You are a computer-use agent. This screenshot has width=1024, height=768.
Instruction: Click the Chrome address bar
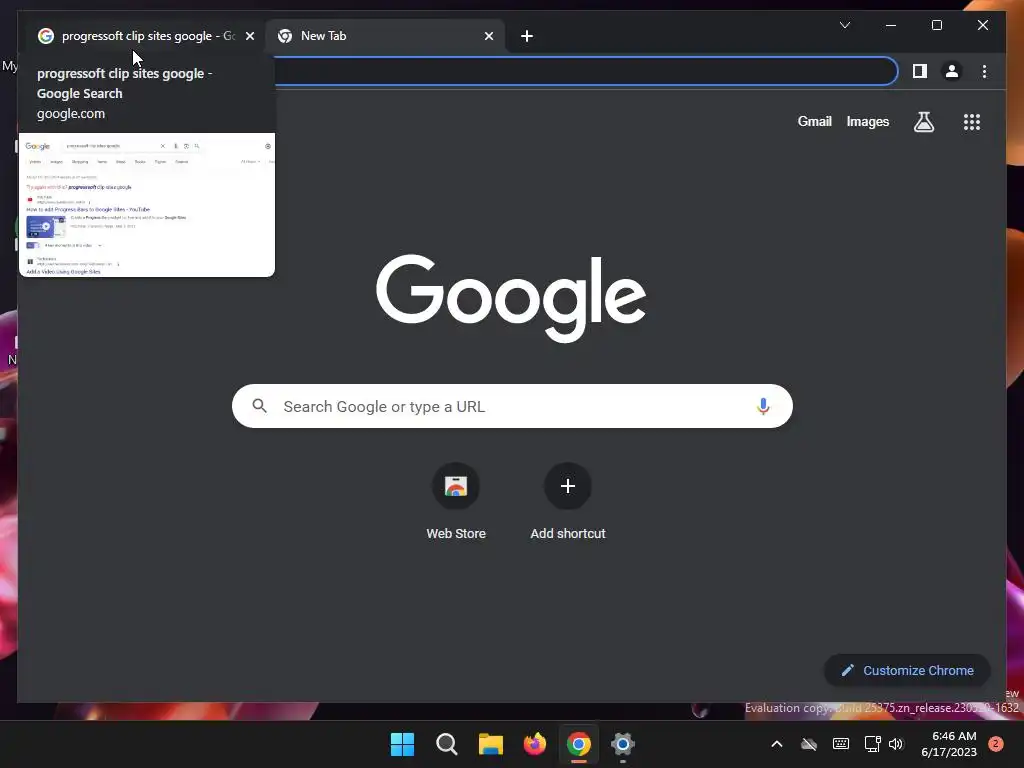pyautogui.click(x=584, y=71)
